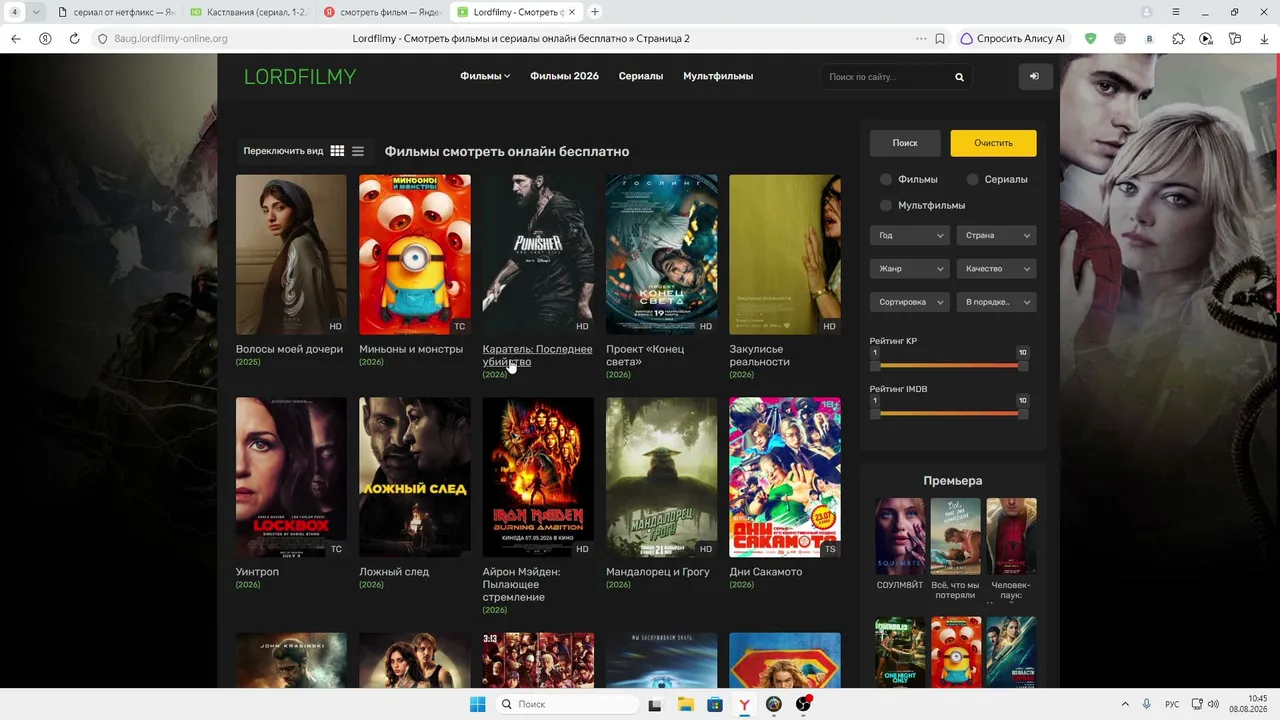Click the Поиск filter button
This screenshot has width=1280, height=720.
[x=905, y=143]
